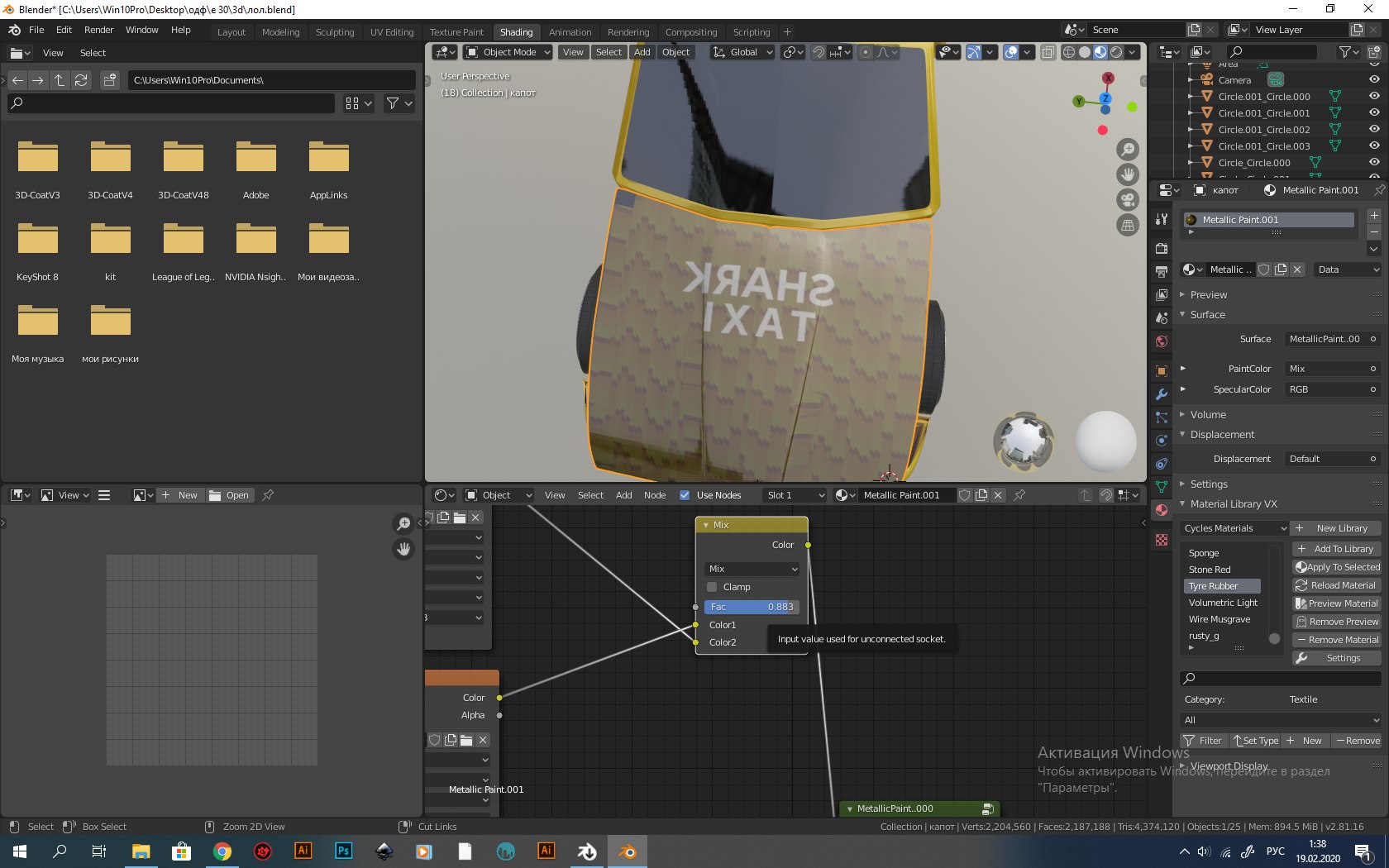The width and height of the screenshot is (1389, 868).
Task: Click pan hand icon in image editor
Action: click(x=403, y=549)
